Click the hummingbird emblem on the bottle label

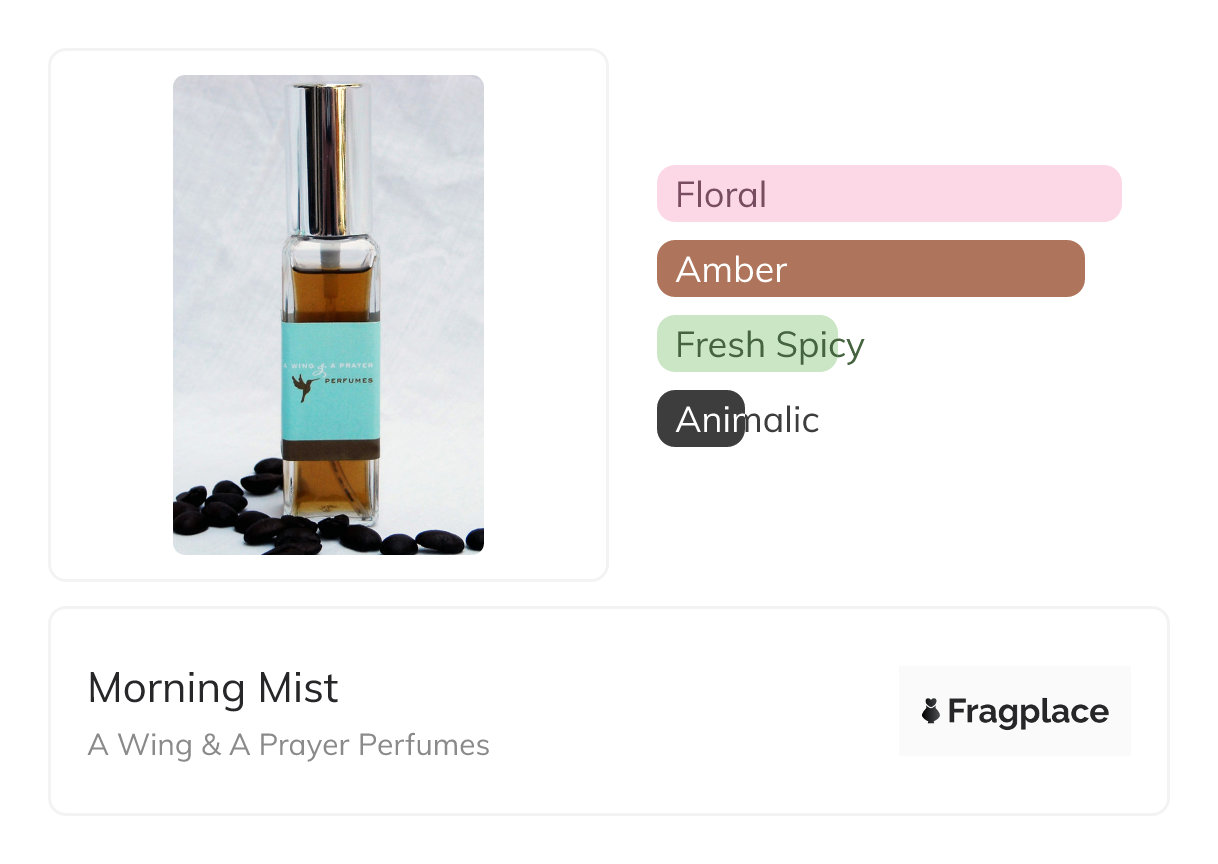[303, 386]
